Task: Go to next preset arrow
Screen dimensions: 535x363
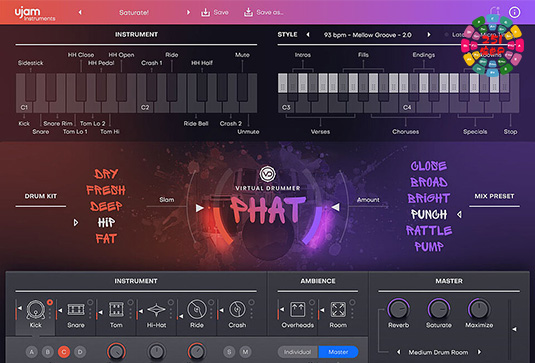Action: [x=188, y=12]
